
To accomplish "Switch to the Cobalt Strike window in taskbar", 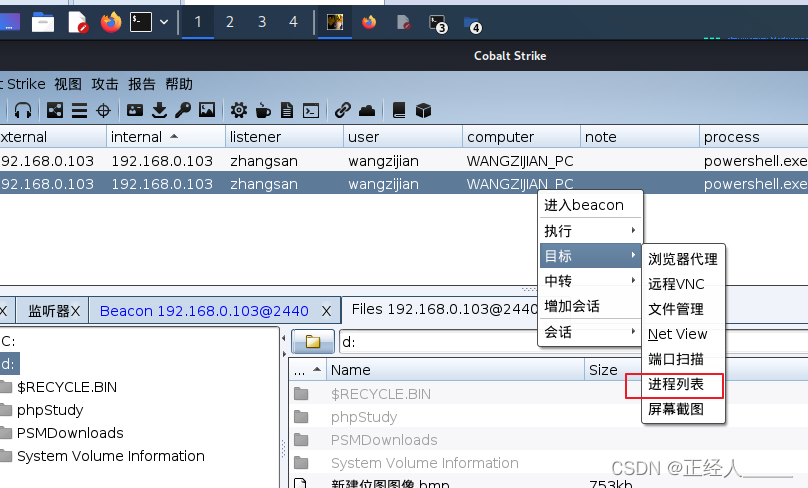I will [335, 22].
